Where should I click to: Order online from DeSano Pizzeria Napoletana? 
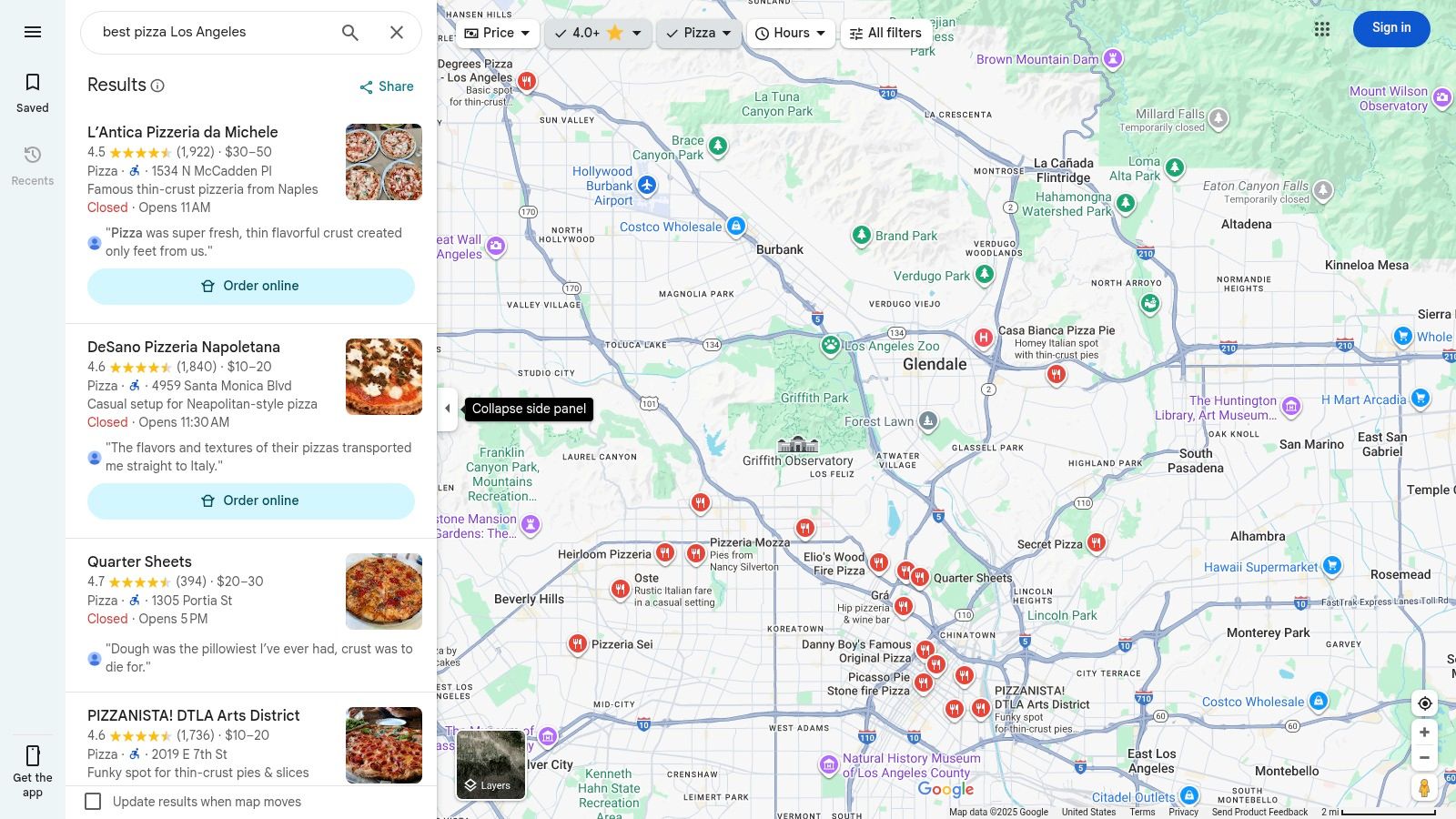point(251,500)
